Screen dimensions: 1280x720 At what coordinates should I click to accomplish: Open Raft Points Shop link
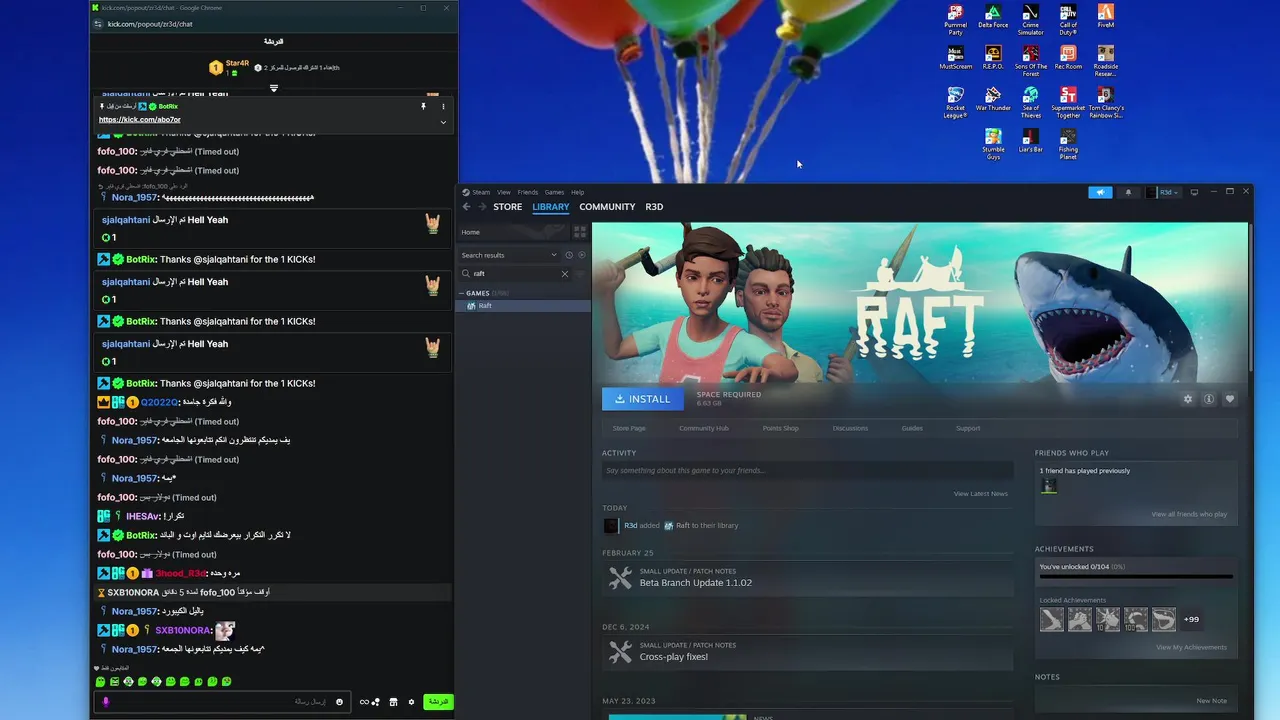coord(781,428)
